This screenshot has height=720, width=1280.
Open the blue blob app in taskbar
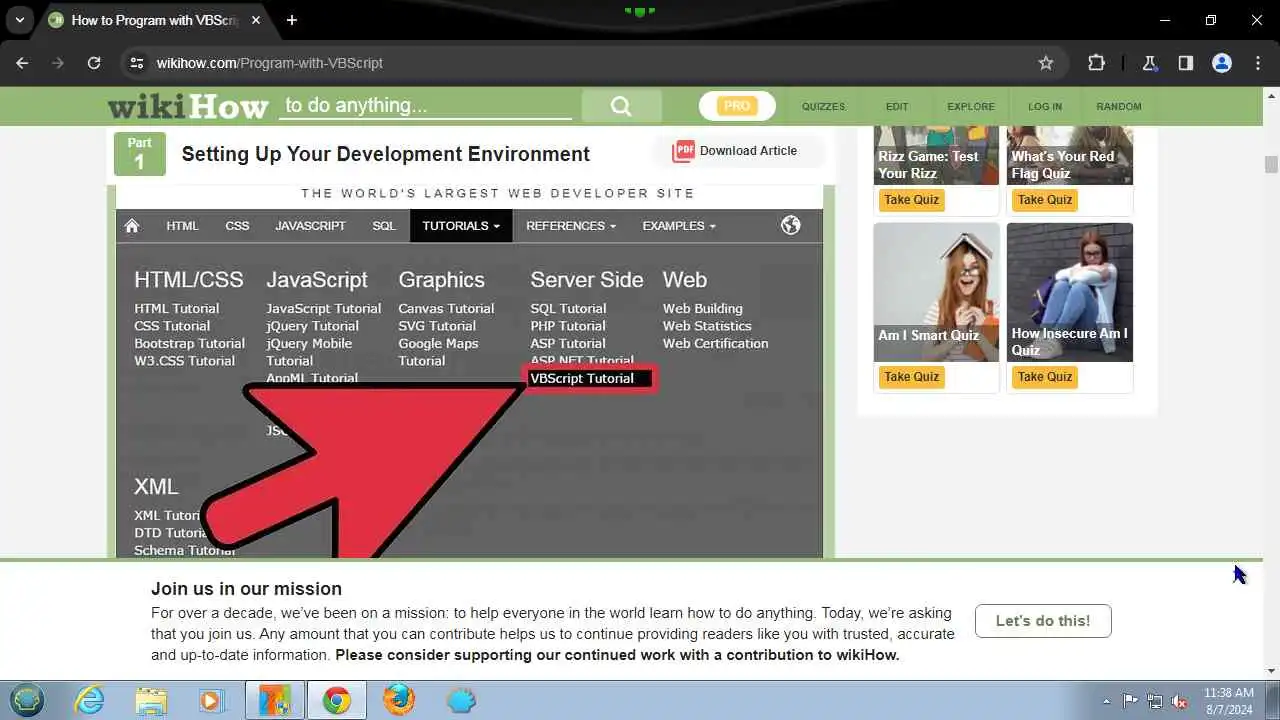tap(460, 700)
